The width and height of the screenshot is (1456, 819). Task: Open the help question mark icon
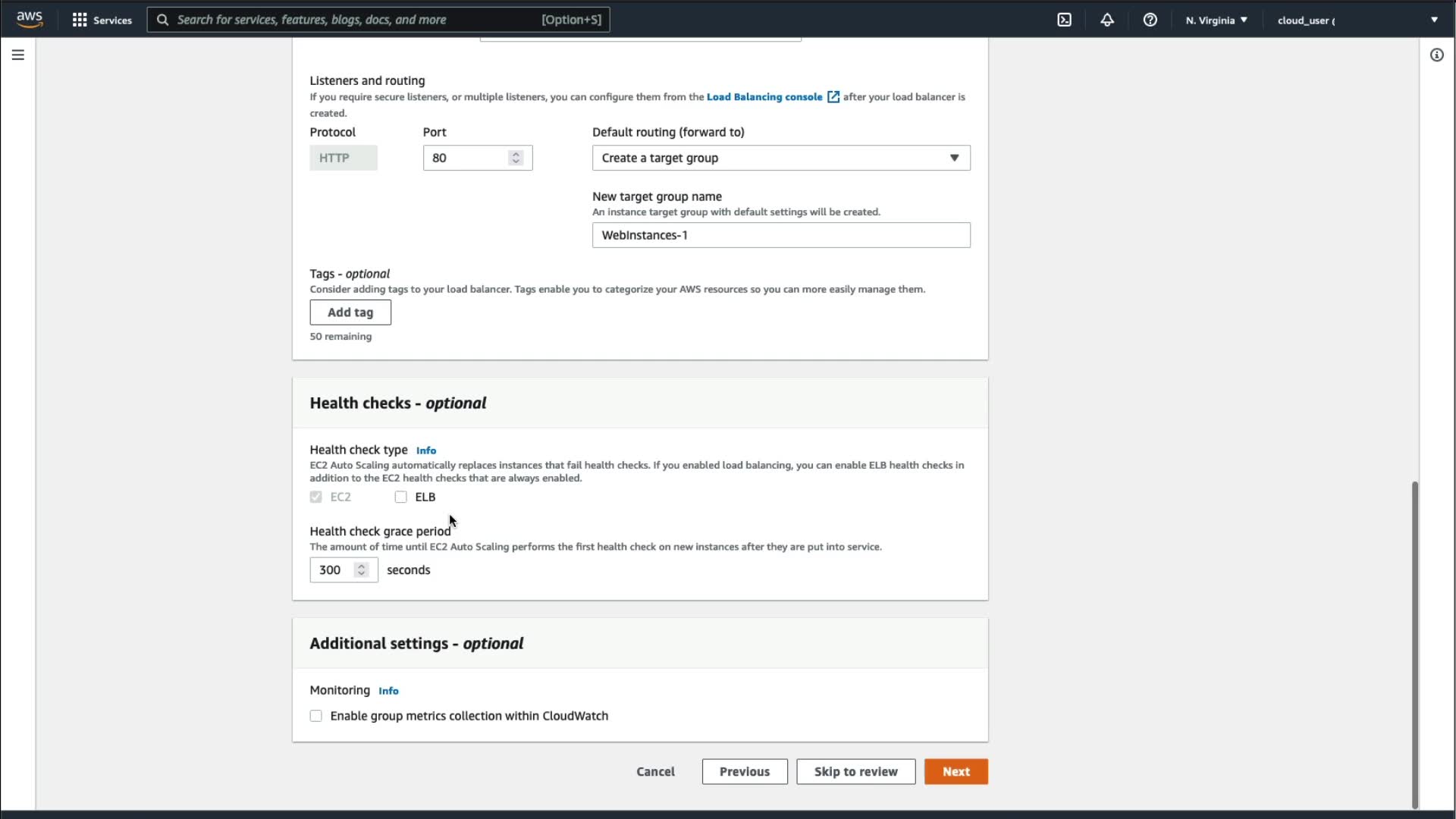[x=1150, y=20]
